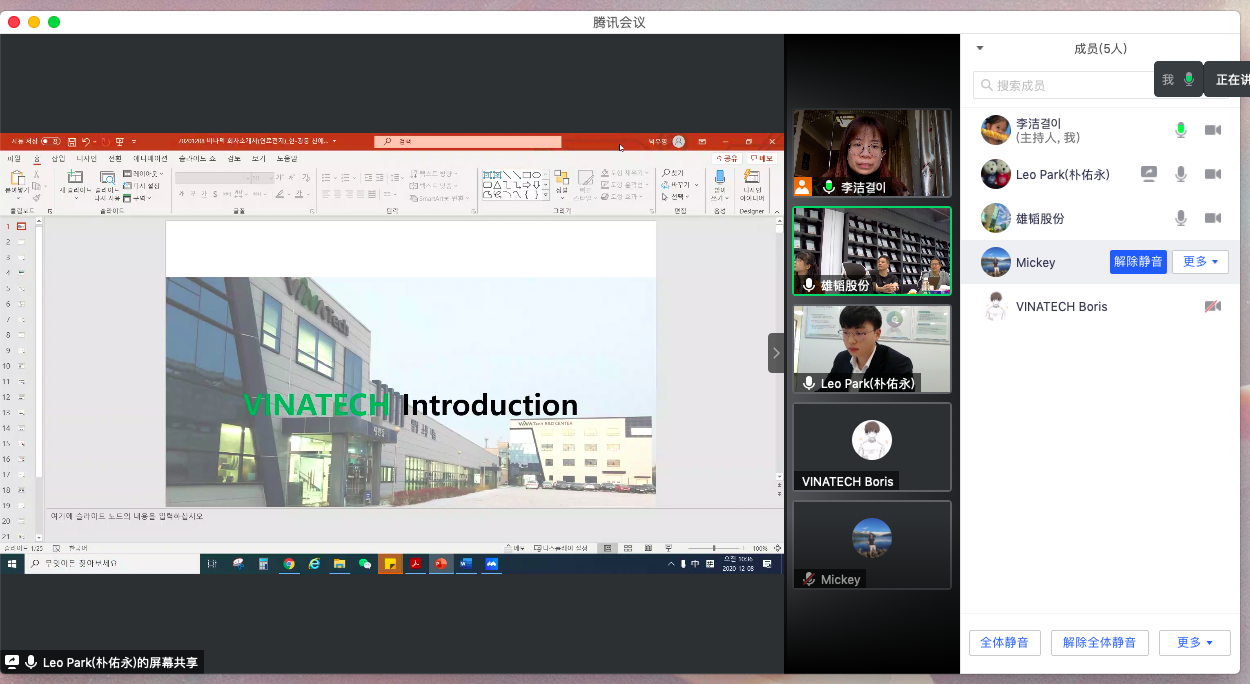Click the floating green microphone next to 我
This screenshot has height=684, width=1250.
[1188, 80]
